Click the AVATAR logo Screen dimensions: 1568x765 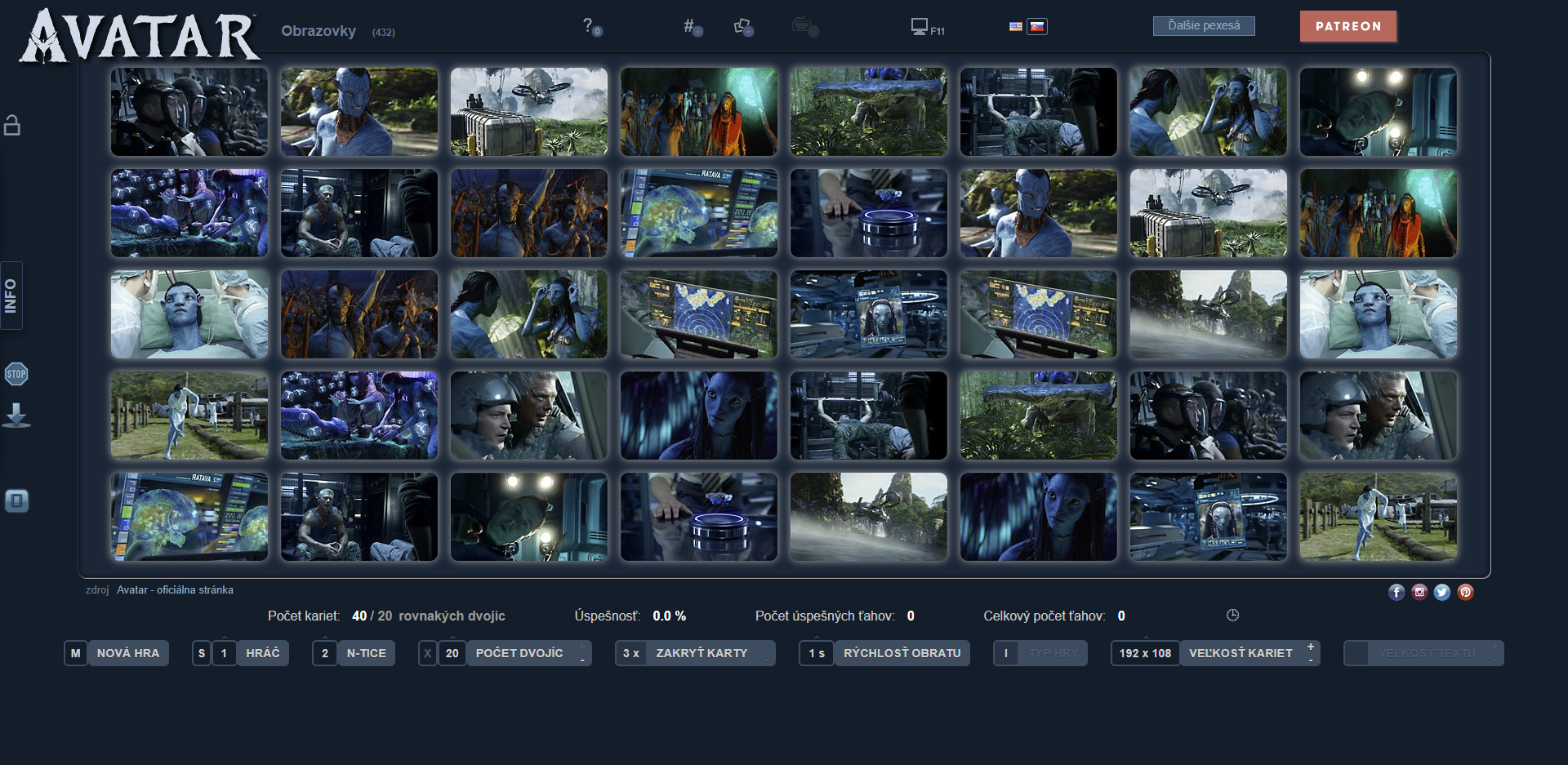click(139, 36)
